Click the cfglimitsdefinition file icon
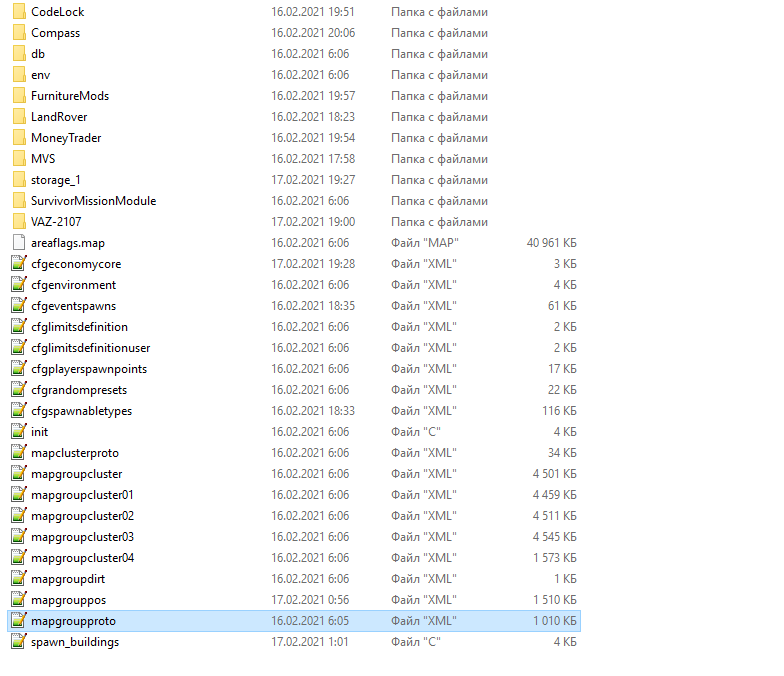 (19, 326)
